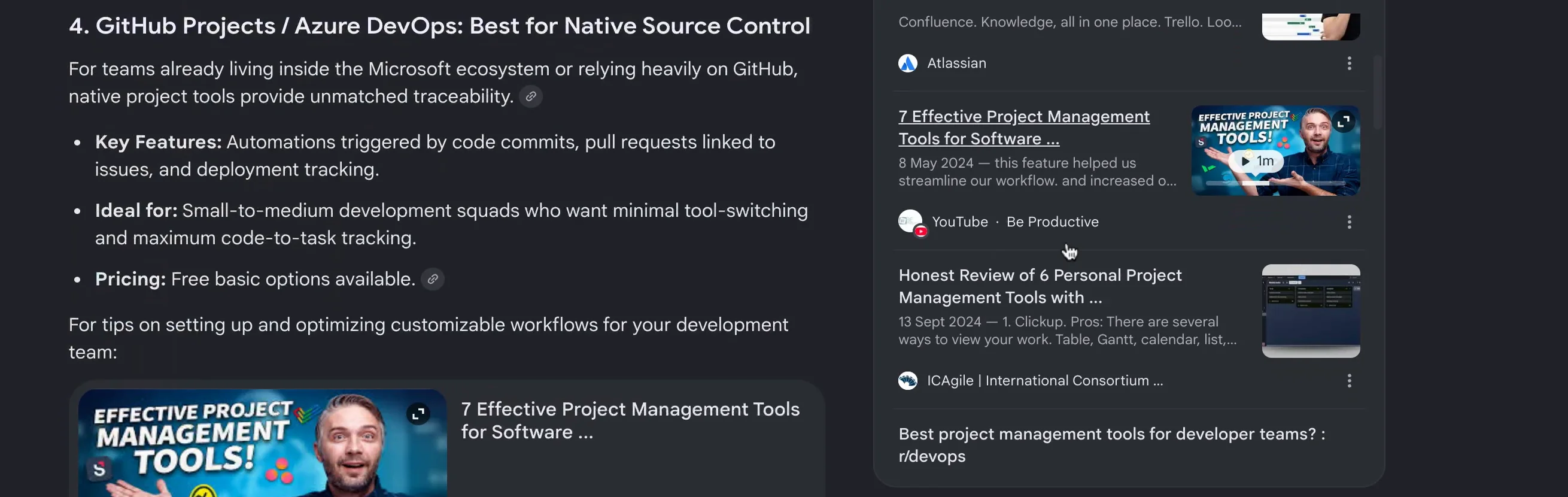Screen dimensions: 1568x497
Task: Click the 'Ideal for:' bullet text
Action: point(451,223)
